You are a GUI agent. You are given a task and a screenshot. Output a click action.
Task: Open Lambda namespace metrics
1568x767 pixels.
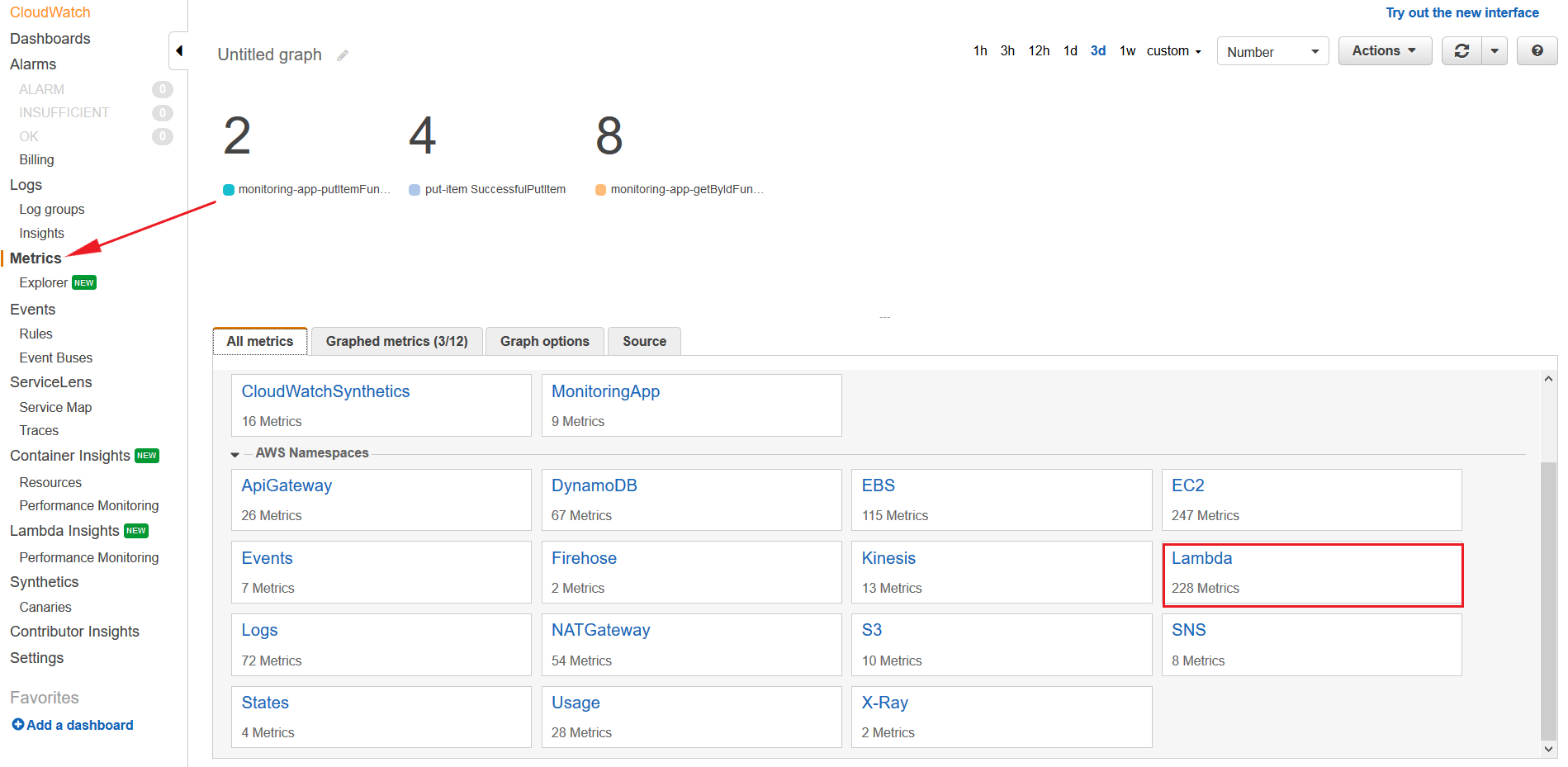click(x=1312, y=575)
